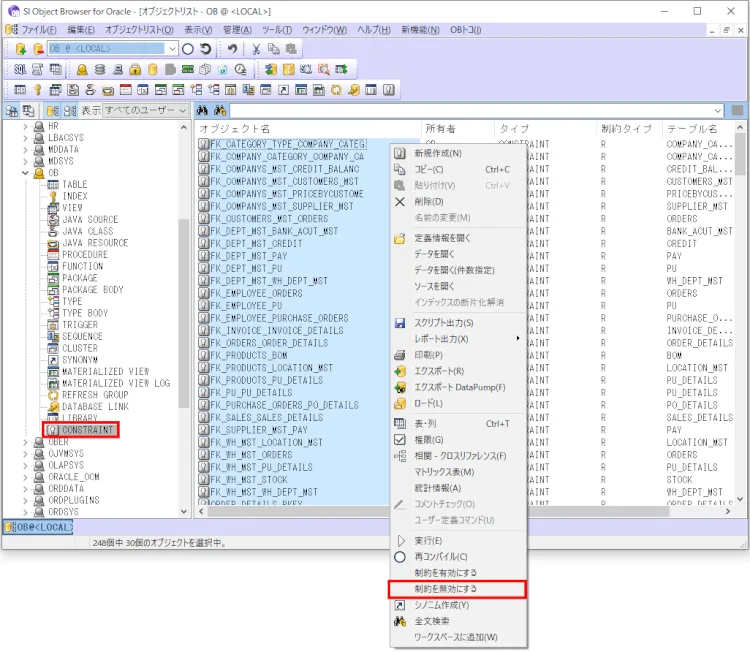Screen dimensions: 750x652
Task: Click the binoculars search icon
Action: point(202,111)
